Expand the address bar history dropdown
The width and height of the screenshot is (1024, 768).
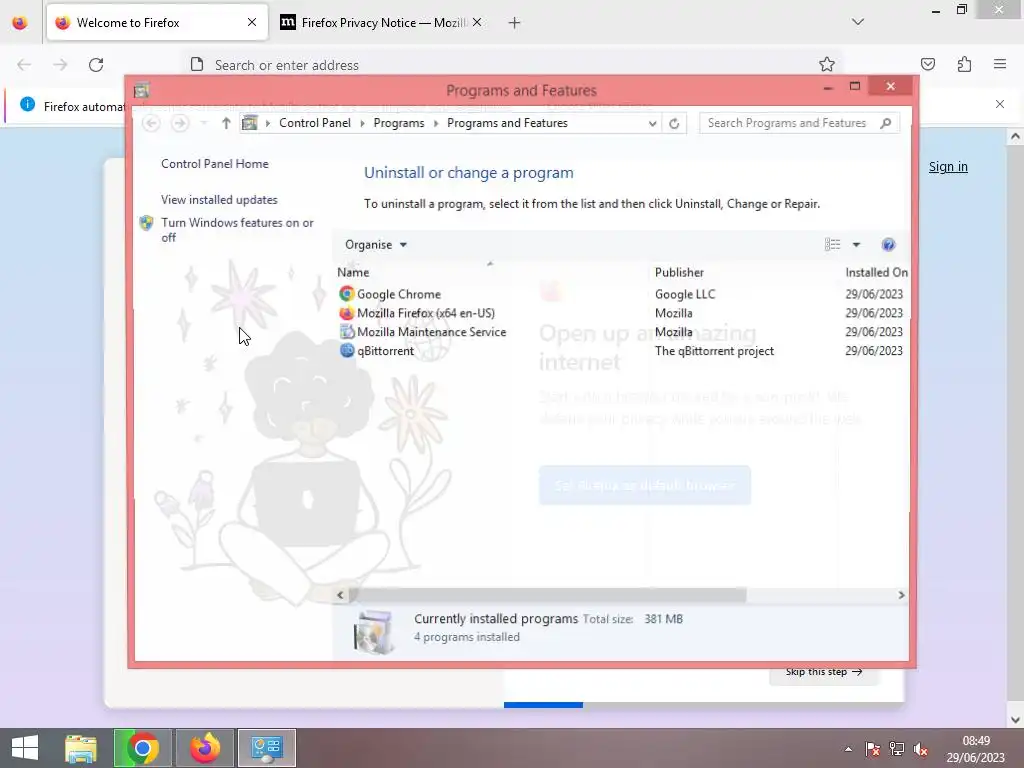(652, 123)
